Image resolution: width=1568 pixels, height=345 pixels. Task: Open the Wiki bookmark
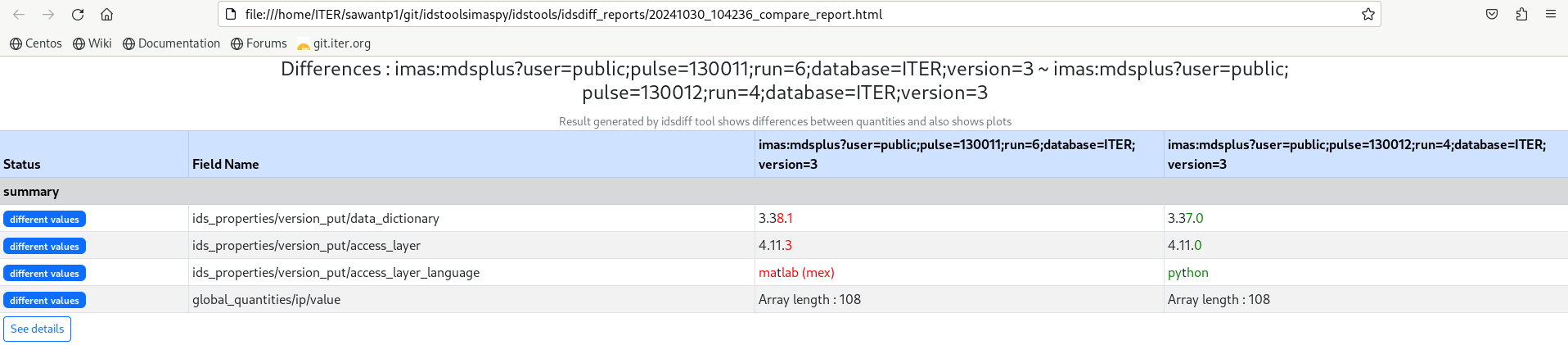coord(92,43)
